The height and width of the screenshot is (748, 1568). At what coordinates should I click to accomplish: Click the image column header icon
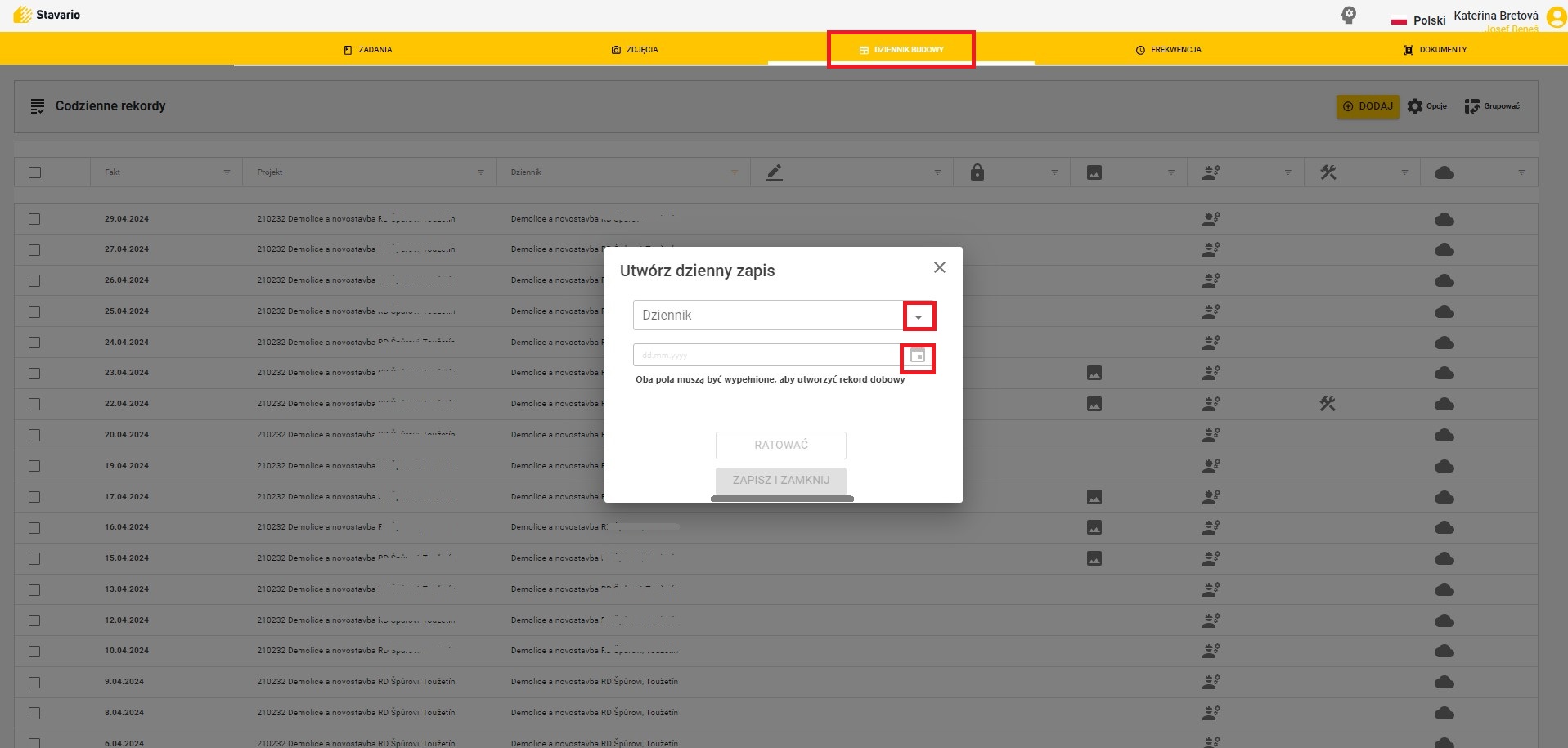pyautogui.click(x=1094, y=172)
